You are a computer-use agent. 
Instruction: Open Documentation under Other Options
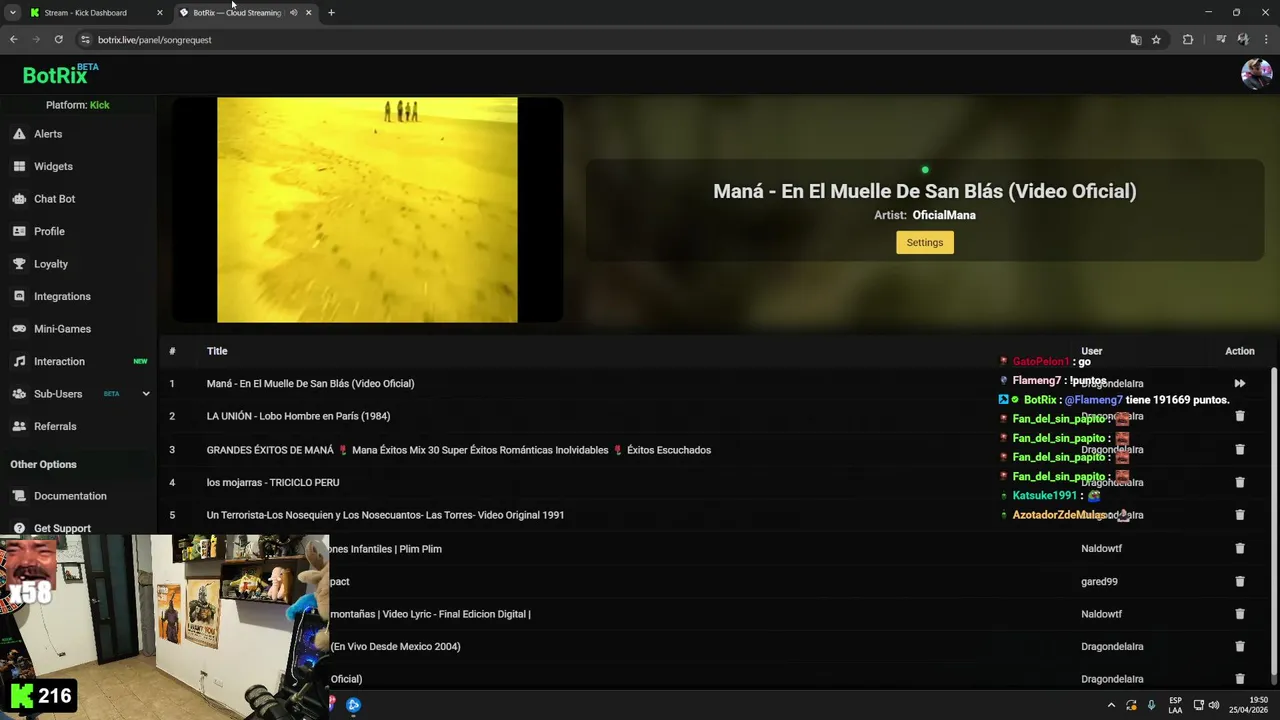(70, 496)
